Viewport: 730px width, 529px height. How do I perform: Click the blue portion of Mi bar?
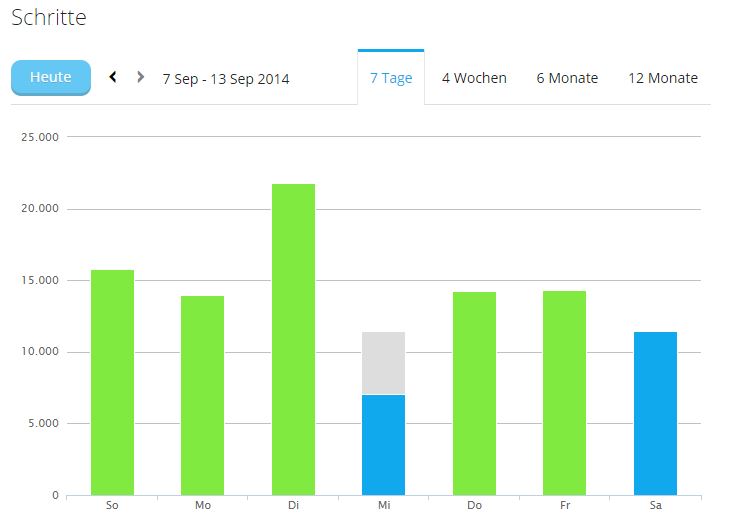(383, 445)
